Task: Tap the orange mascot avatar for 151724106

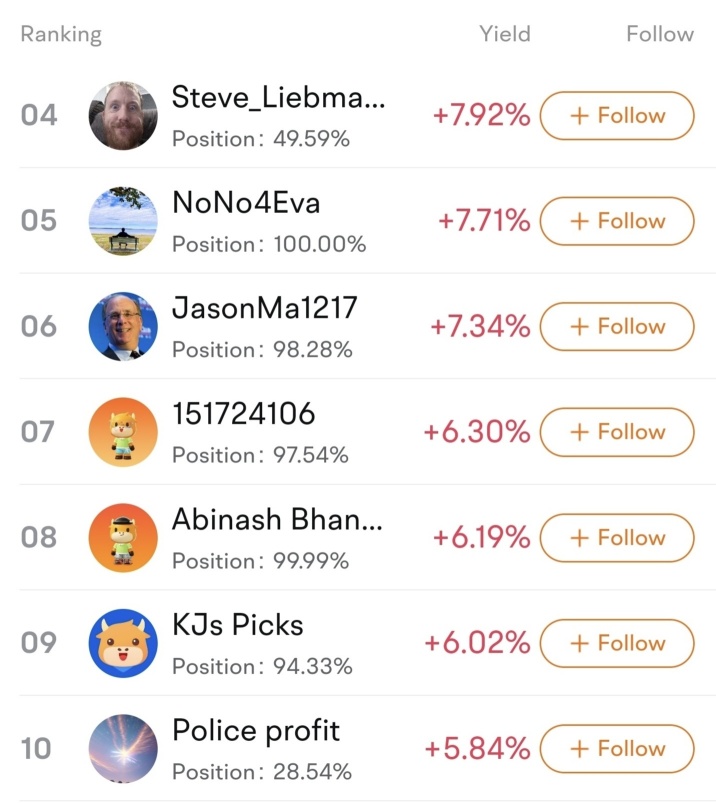Action: (x=123, y=432)
